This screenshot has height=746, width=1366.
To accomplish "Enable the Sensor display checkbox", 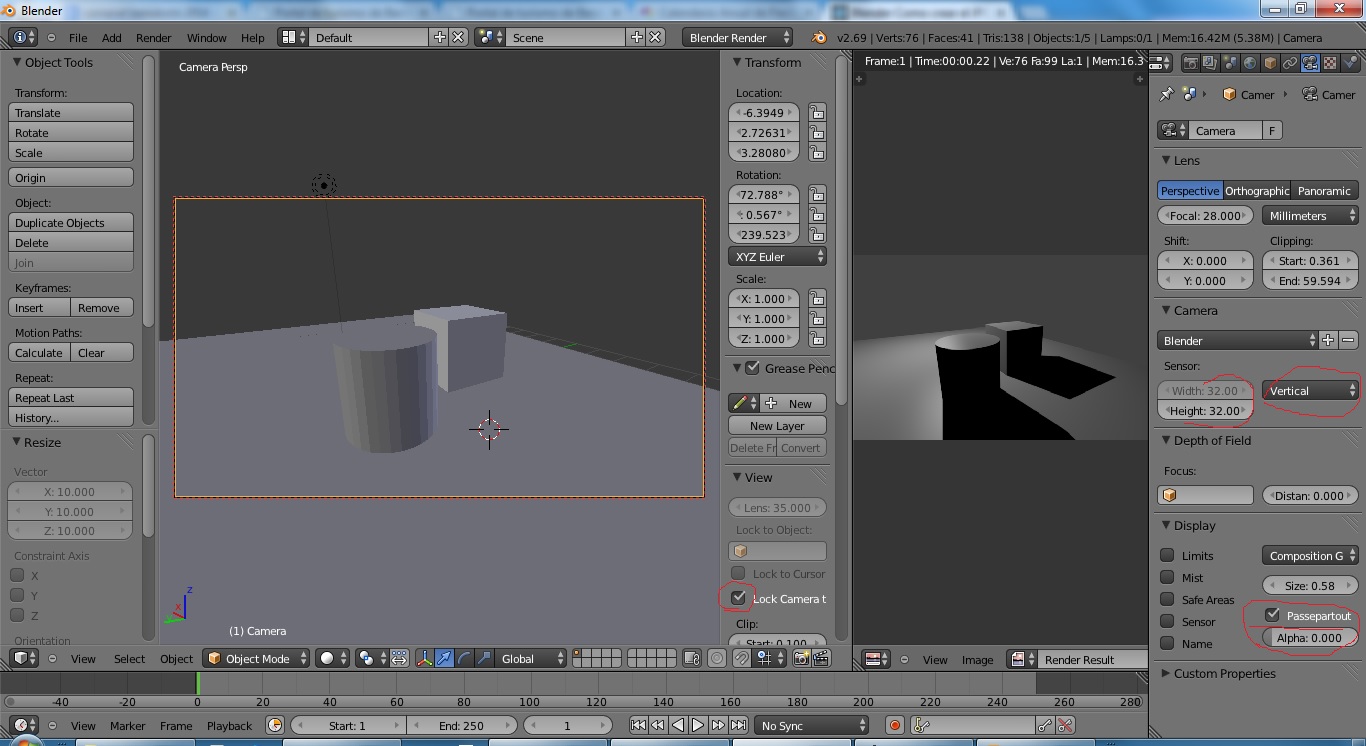I will tap(1167, 621).
